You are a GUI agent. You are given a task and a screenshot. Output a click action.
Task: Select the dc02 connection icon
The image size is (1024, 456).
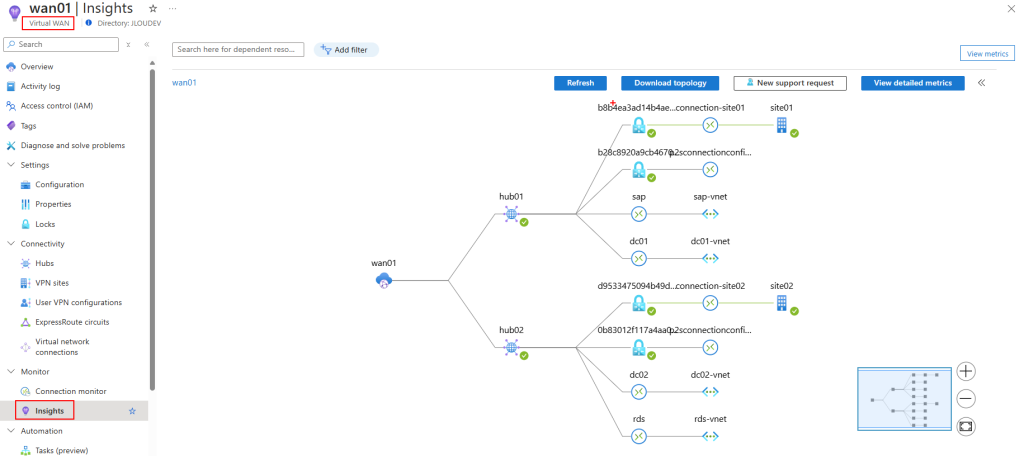[x=639, y=392]
